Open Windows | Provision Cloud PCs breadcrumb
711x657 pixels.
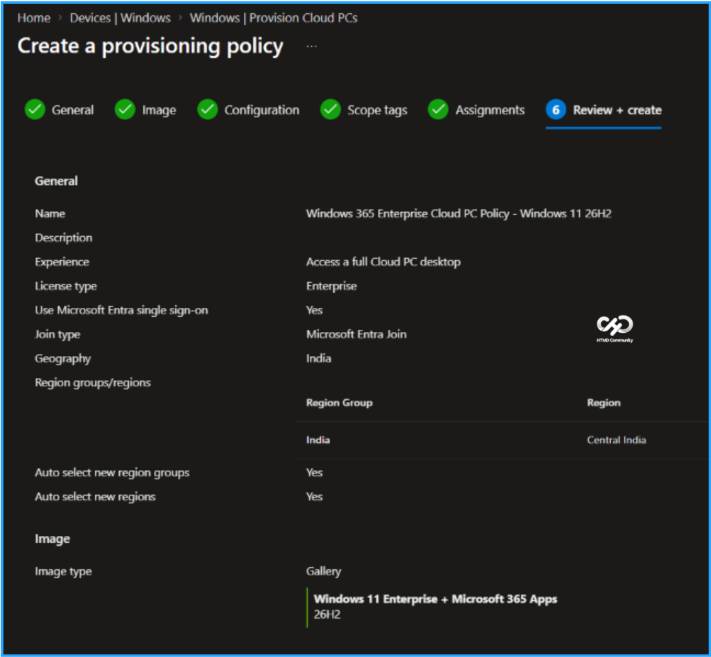pyautogui.click(x=273, y=18)
